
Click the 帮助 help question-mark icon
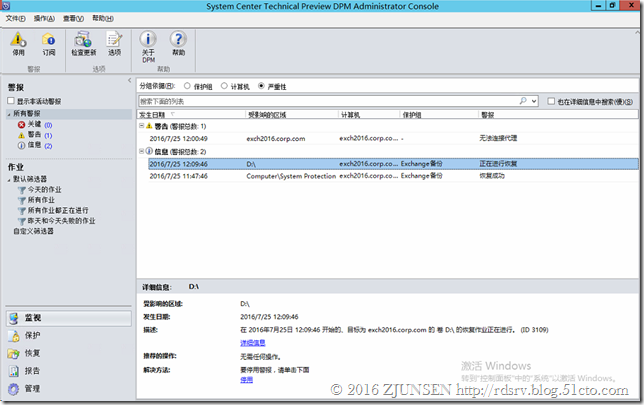pos(178,39)
